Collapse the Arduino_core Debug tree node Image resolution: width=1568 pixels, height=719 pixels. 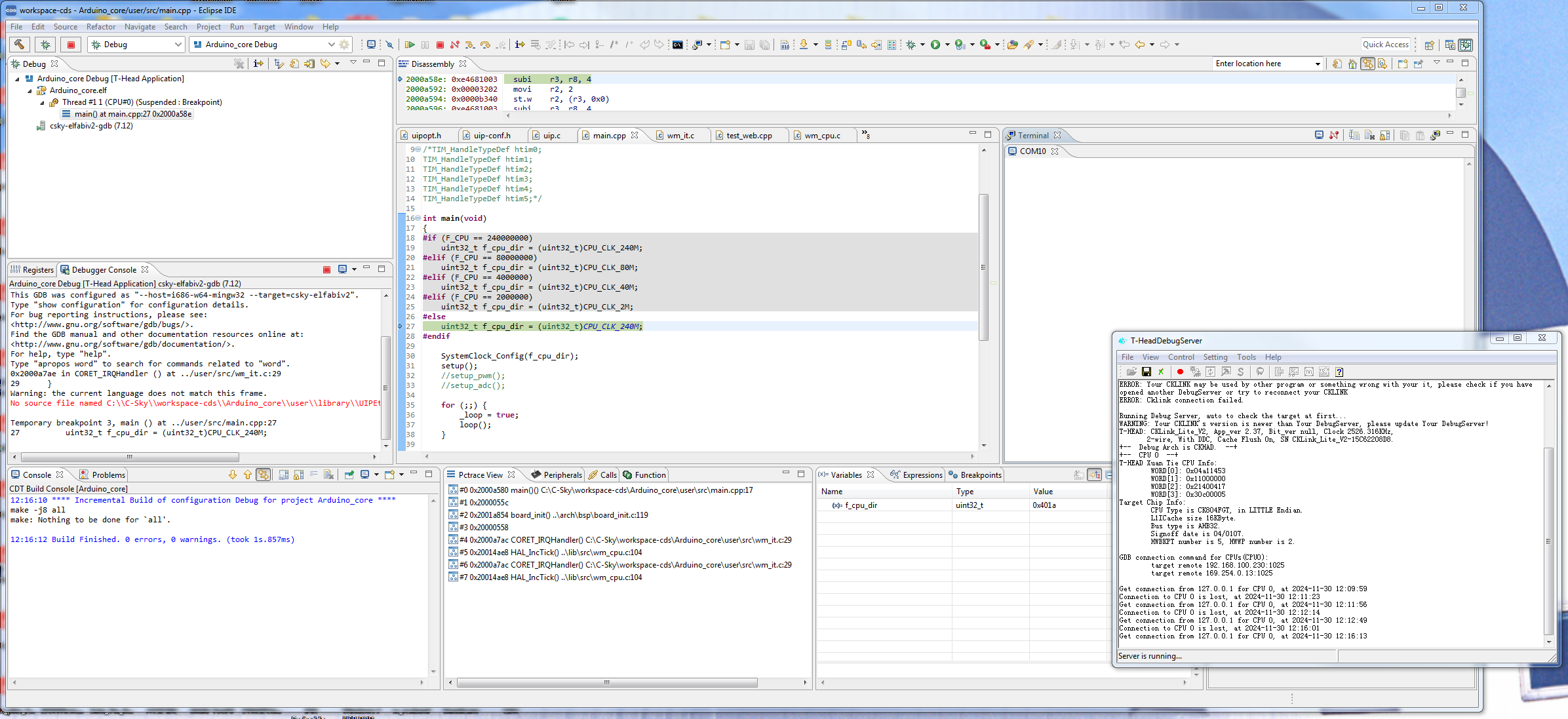point(17,79)
